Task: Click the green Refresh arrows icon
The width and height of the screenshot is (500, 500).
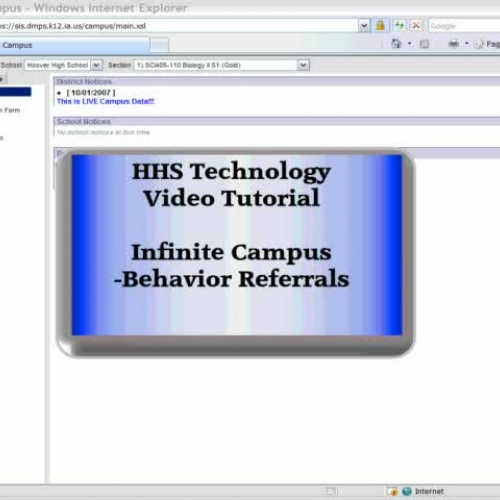Action: click(399, 26)
